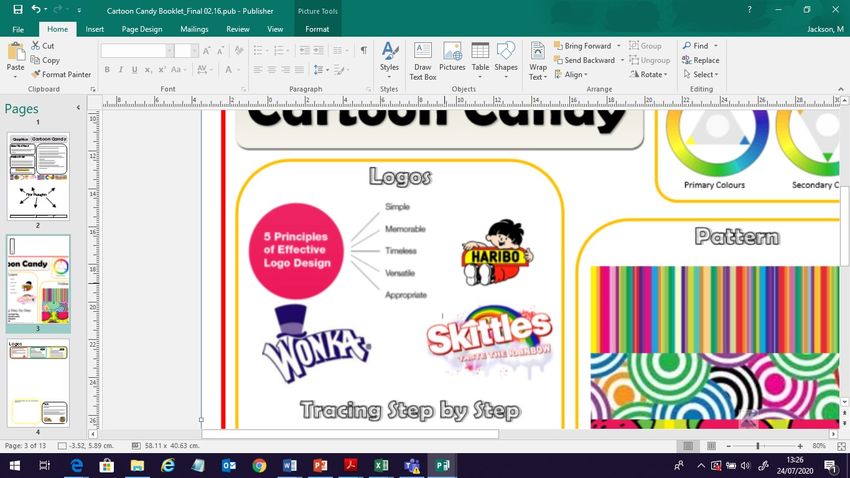The height and width of the screenshot is (478, 850).
Task: Zoom out with minus button
Action: tap(729, 445)
